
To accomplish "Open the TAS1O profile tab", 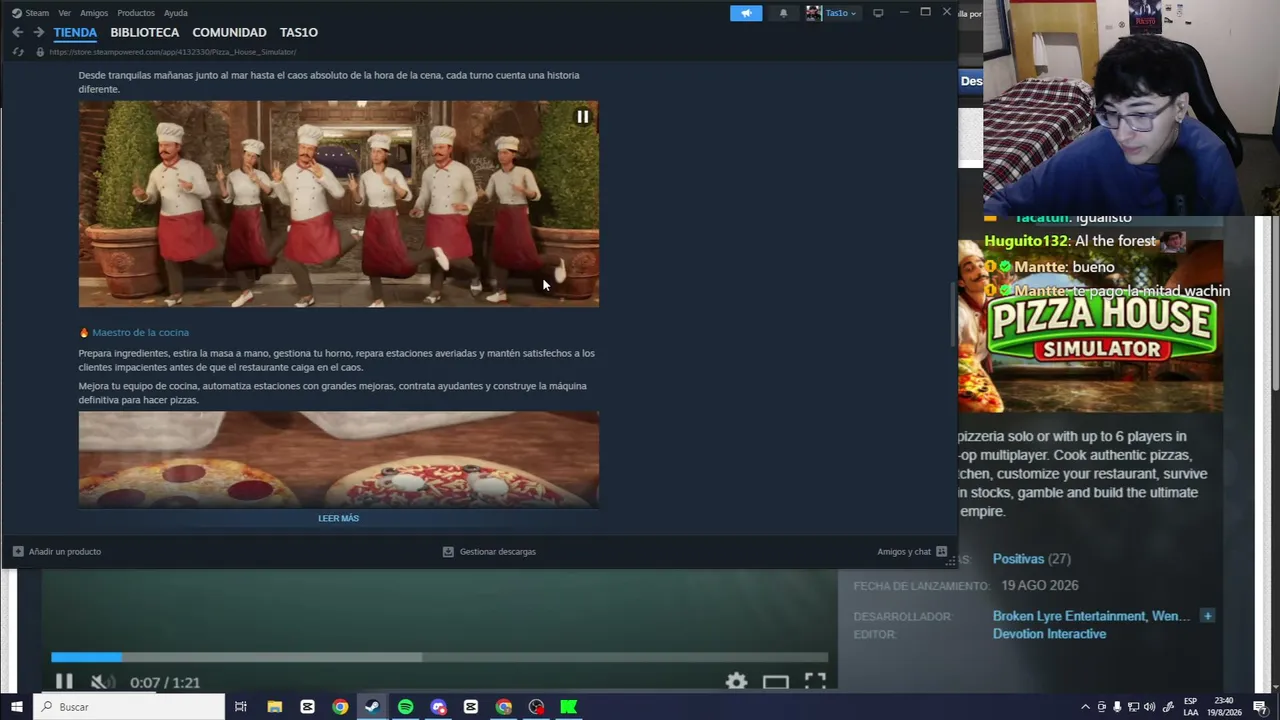I will [299, 32].
